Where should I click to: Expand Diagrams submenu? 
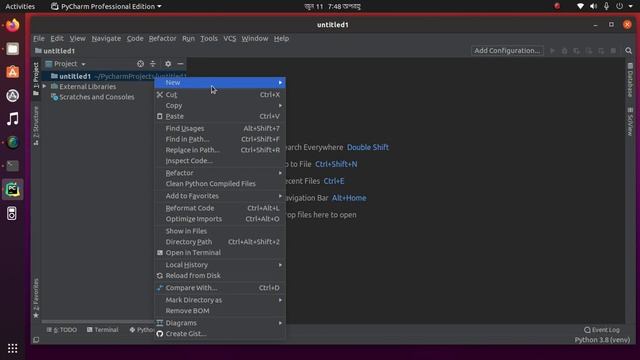point(220,323)
